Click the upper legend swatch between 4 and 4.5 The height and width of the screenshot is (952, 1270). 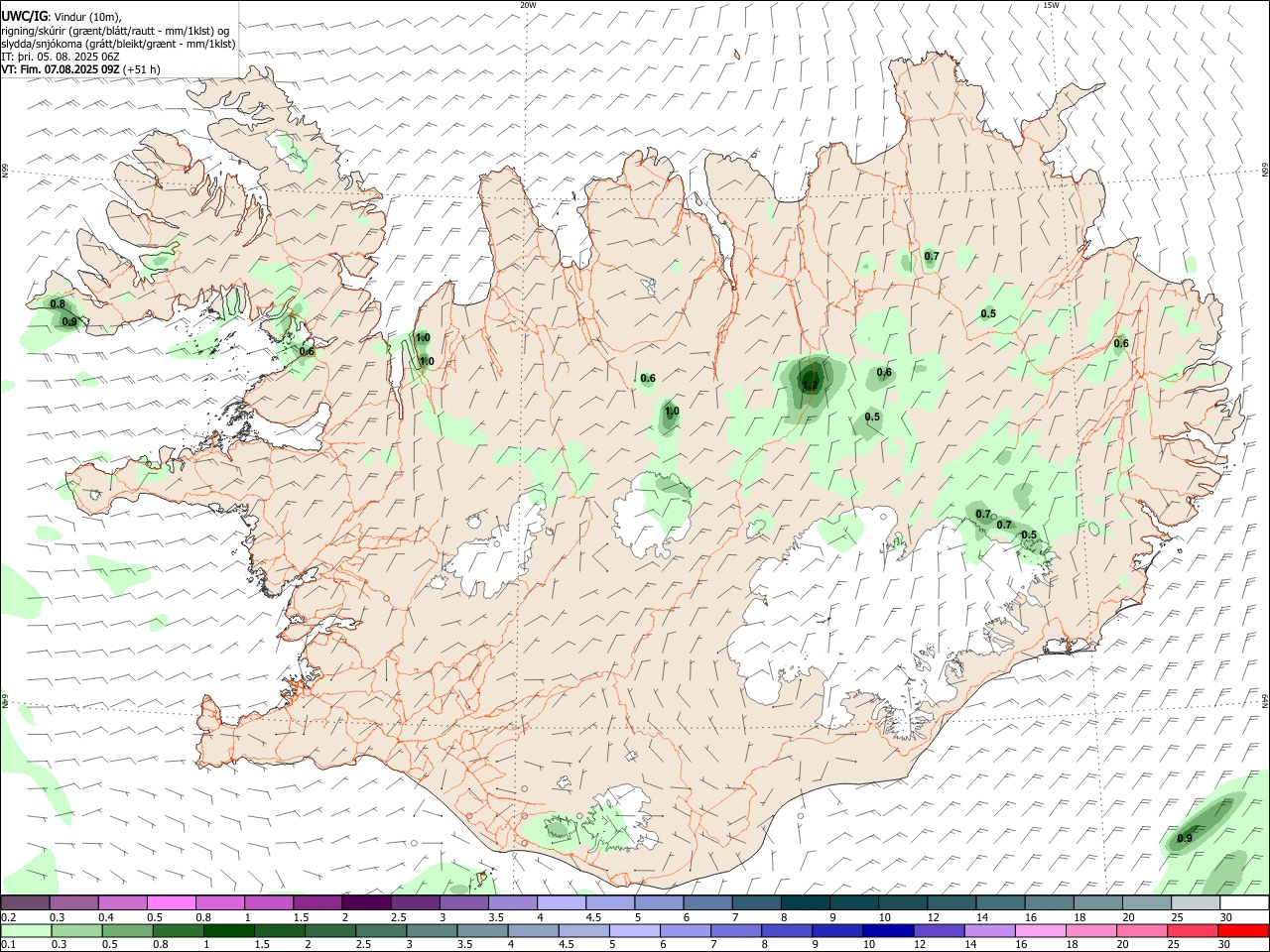[x=562, y=903]
